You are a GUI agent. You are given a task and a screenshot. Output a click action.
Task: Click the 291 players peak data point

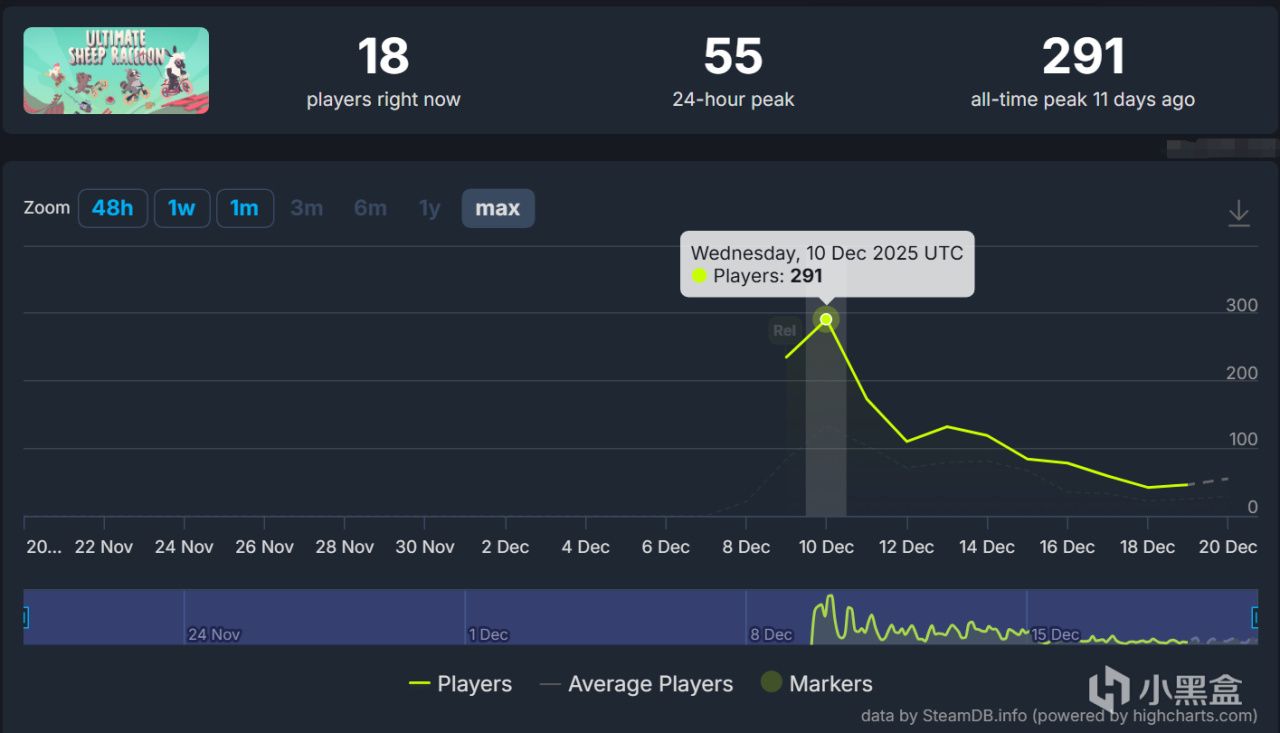tap(826, 320)
